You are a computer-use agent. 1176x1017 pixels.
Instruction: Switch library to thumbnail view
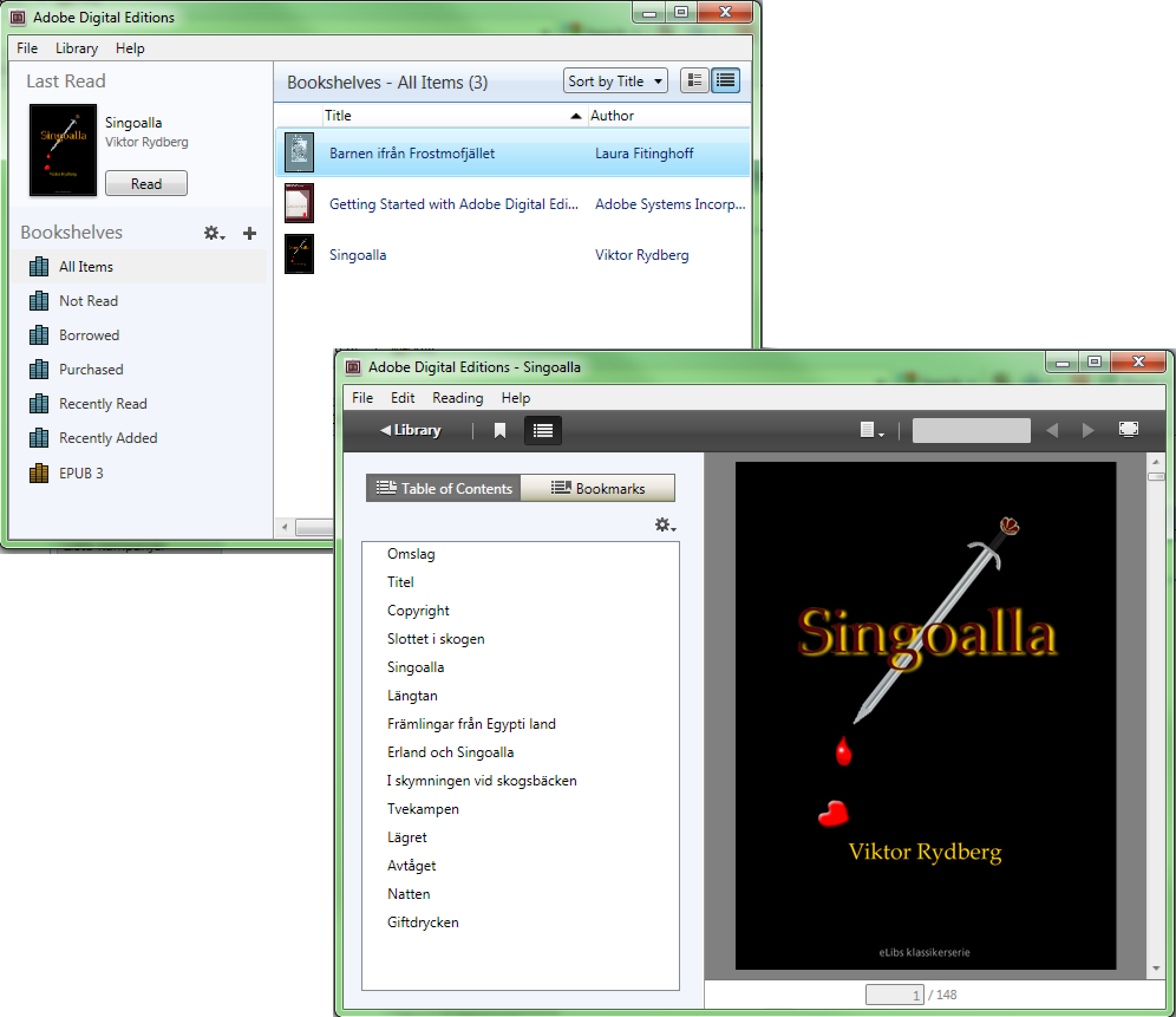coord(694,81)
